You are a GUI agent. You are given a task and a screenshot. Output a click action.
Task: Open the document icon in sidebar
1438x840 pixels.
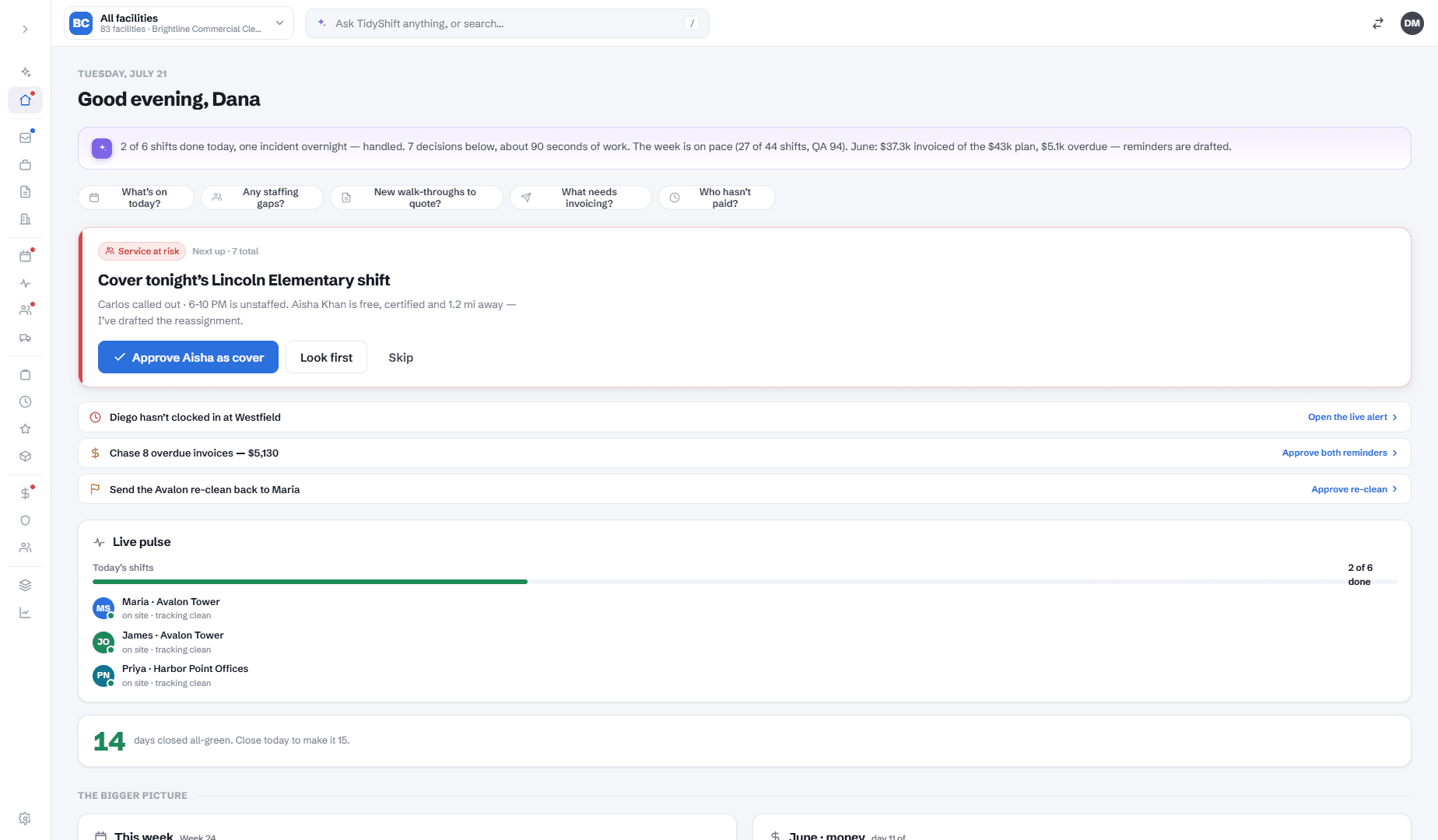[25, 192]
